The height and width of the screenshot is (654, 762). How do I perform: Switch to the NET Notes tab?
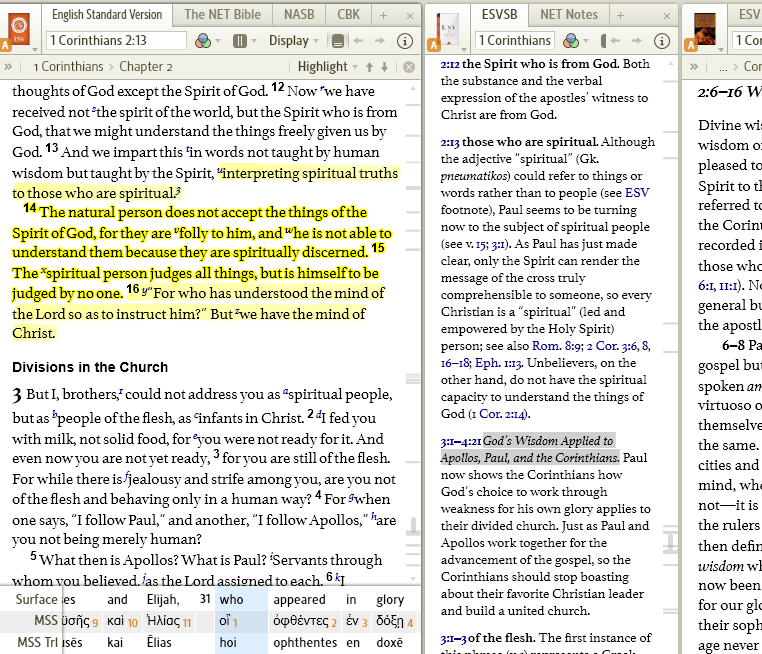[x=569, y=15]
